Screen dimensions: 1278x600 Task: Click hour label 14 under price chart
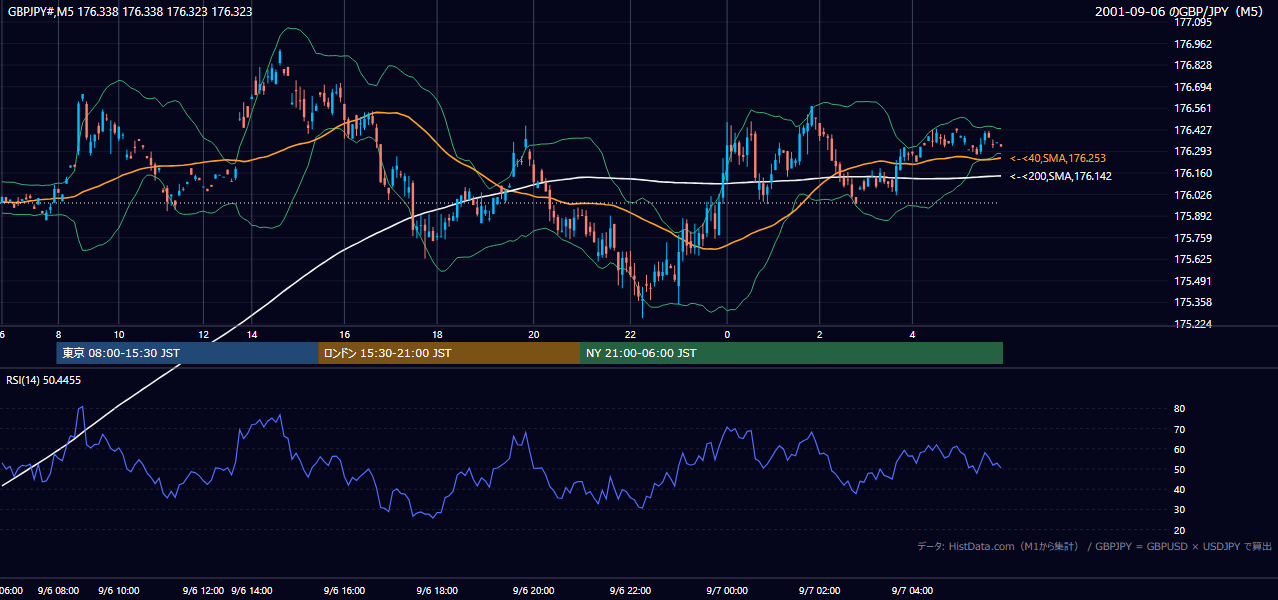point(252,334)
